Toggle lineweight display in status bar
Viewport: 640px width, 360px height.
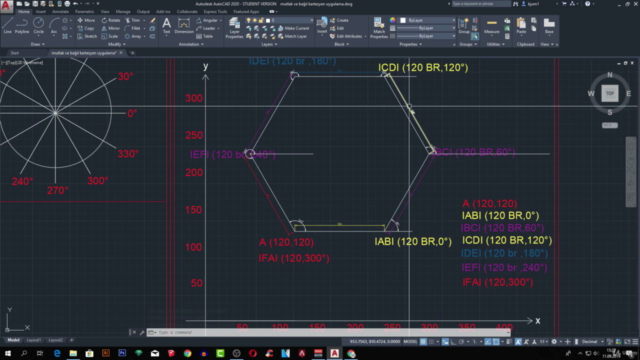point(509,342)
